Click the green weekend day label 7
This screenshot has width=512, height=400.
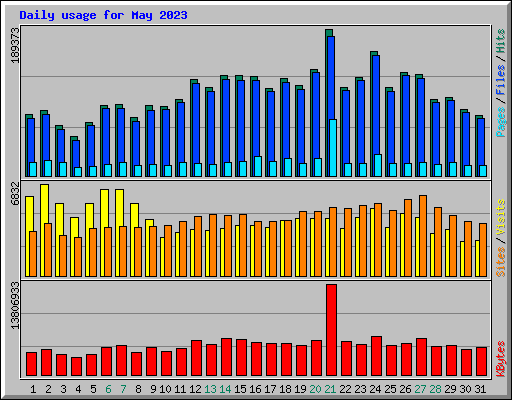[x=123, y=389]
